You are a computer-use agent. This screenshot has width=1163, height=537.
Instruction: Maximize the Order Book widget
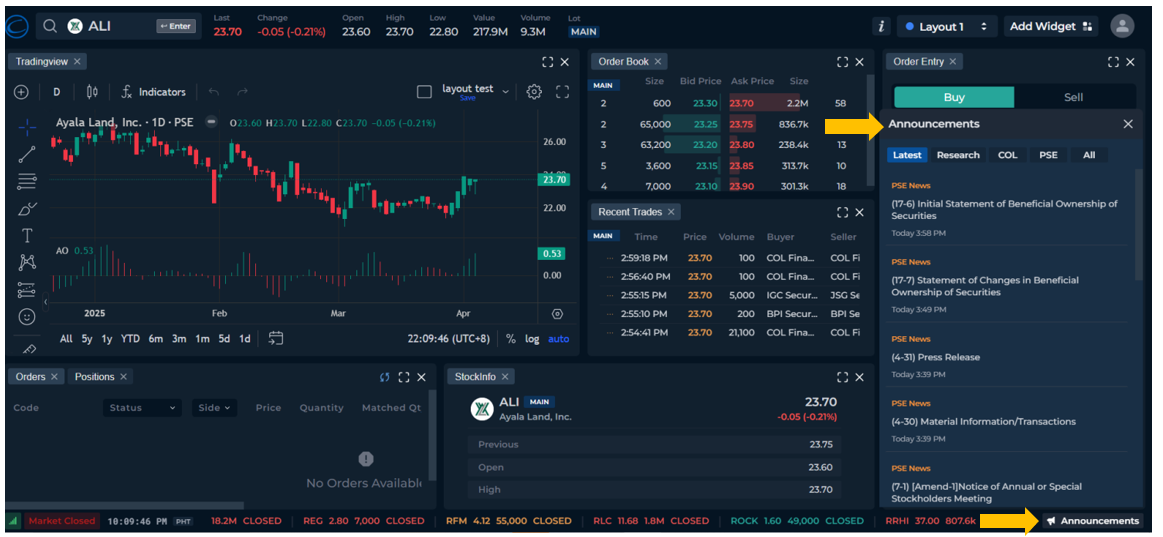pyautogui.click(x=843, y=62)
